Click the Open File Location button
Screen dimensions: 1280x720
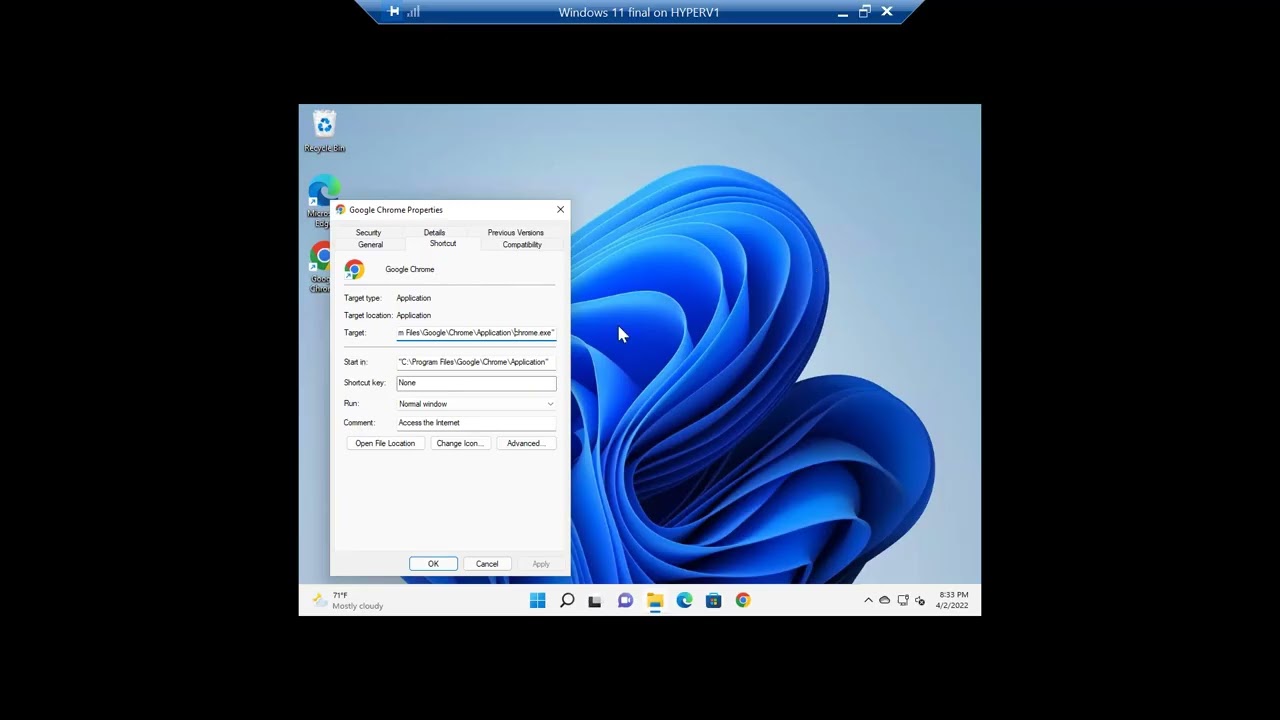click(x=385, y=443)
